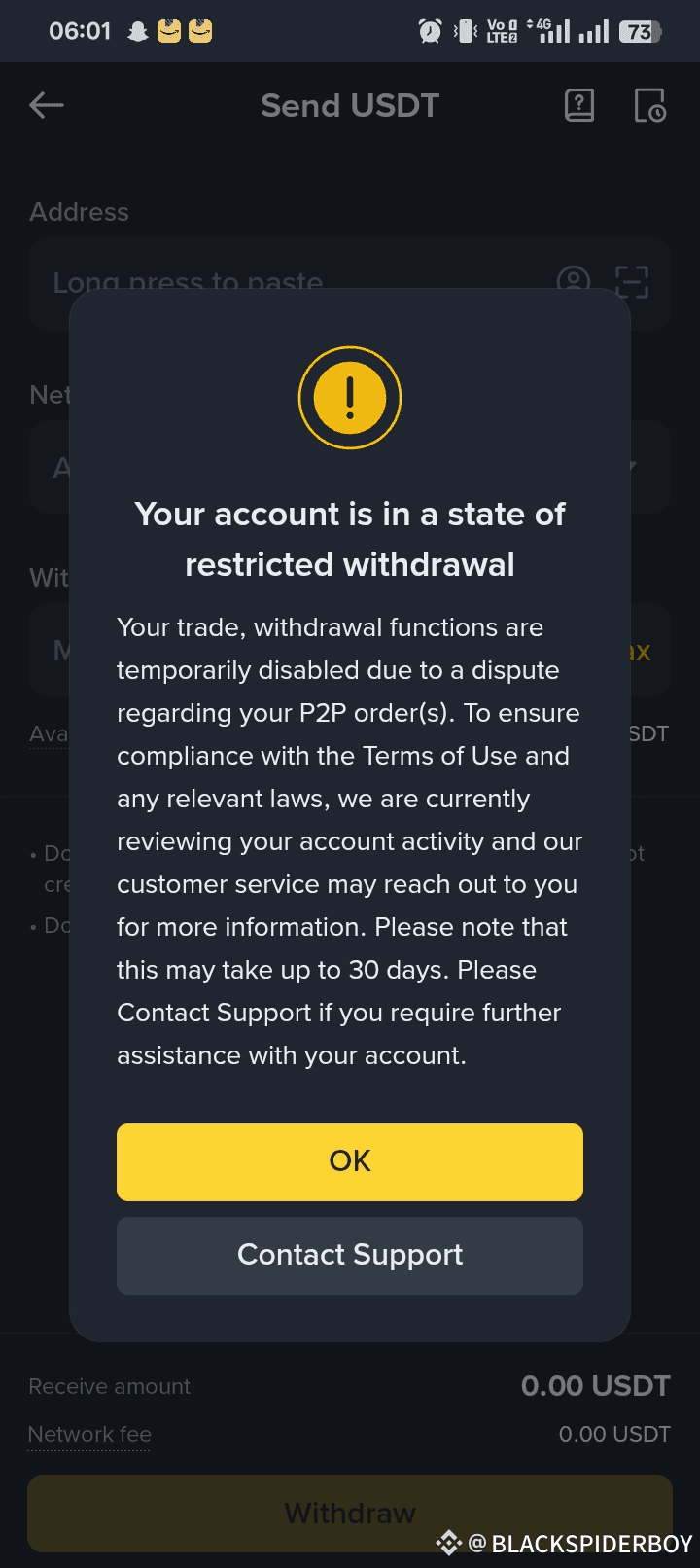Image resolution: width=700 pixels, height=1568 pixels.
Task: Tap the BLACKSPIDERBOY username watermark
Action: click(591, 1544)
